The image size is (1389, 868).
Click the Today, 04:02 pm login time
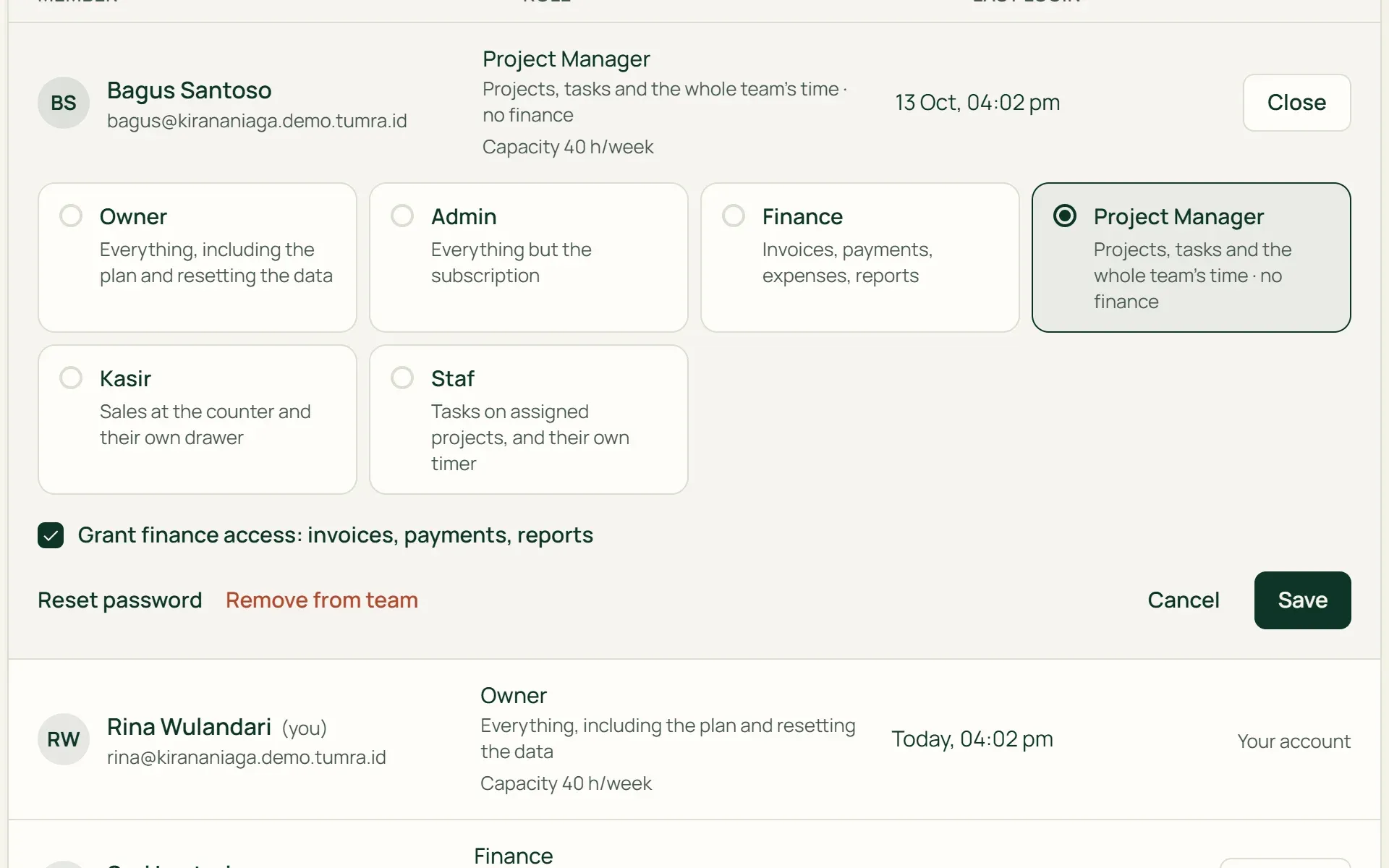(x=972, y=739)
